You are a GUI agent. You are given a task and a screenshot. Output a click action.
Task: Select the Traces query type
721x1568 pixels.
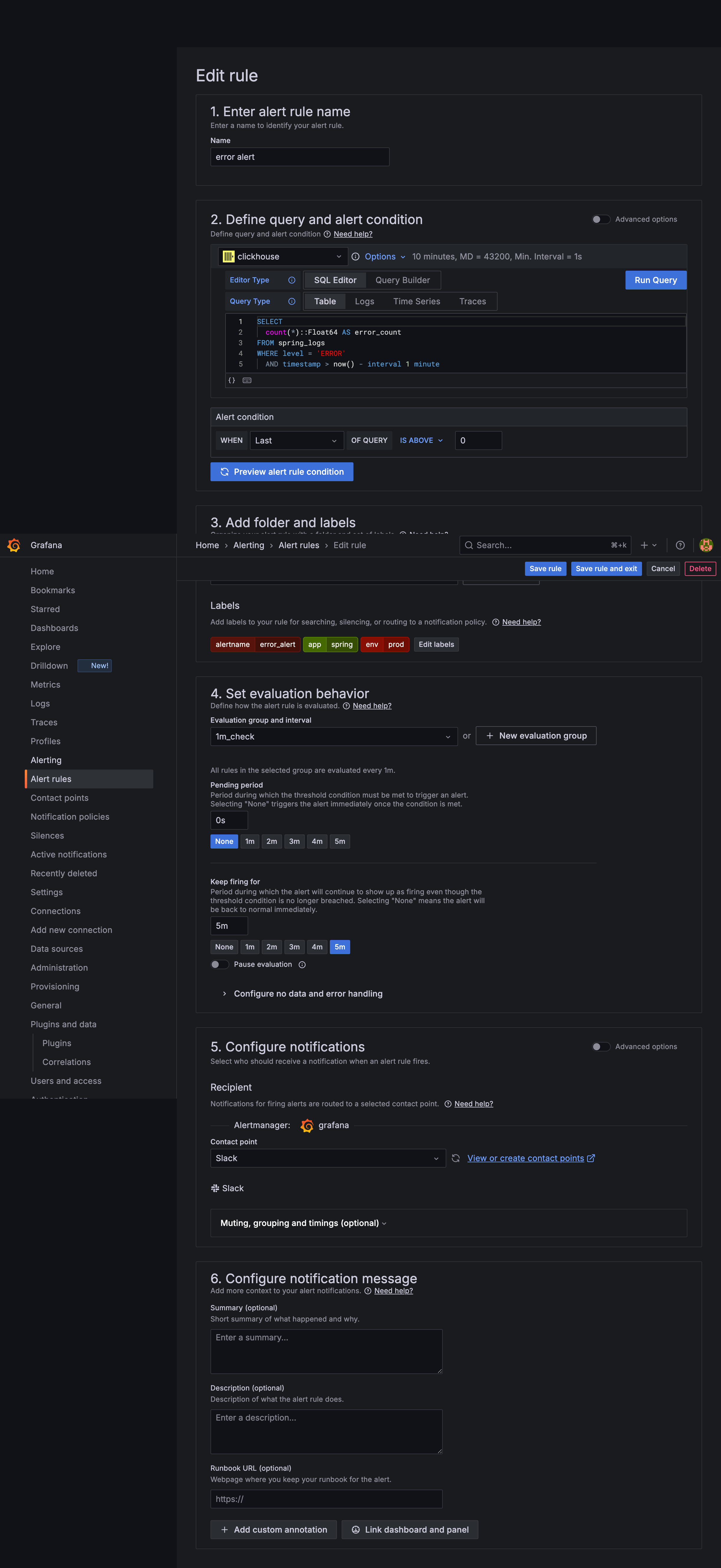click(x=473, y=301)
